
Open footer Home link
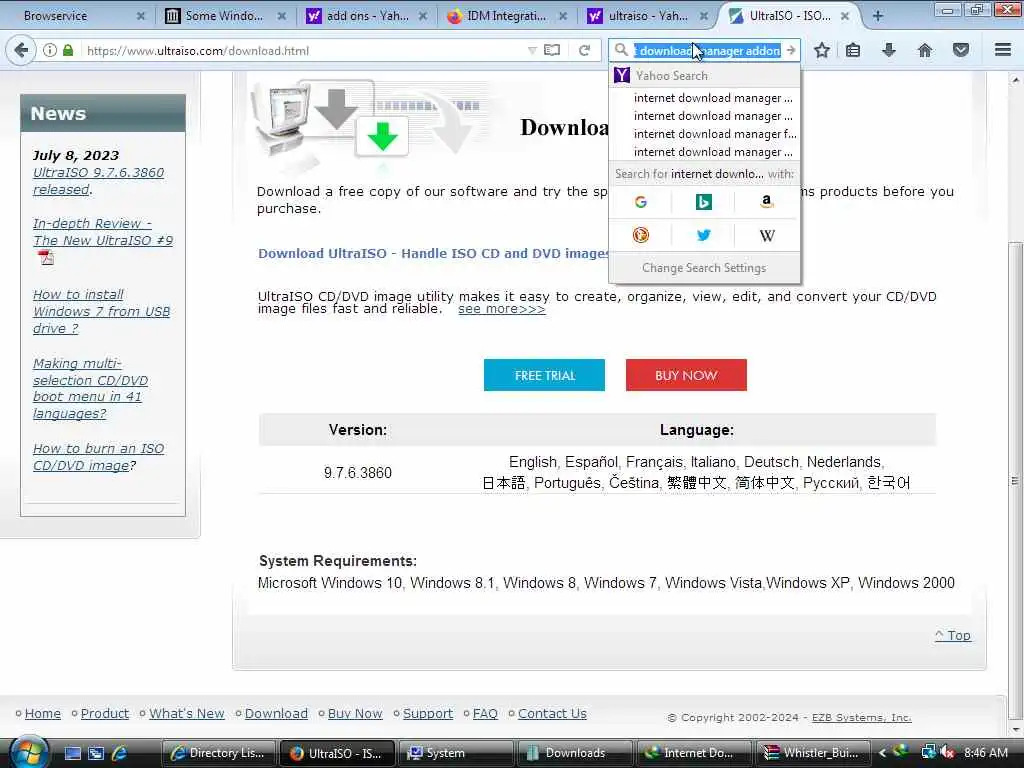tap(42, 714)
